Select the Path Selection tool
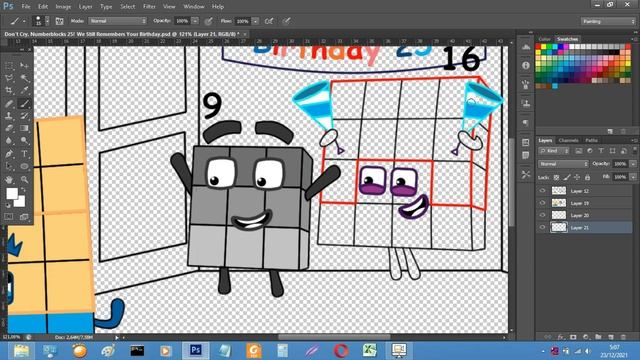This screenshot has height=360, width=640. click(x=9, y=167)
